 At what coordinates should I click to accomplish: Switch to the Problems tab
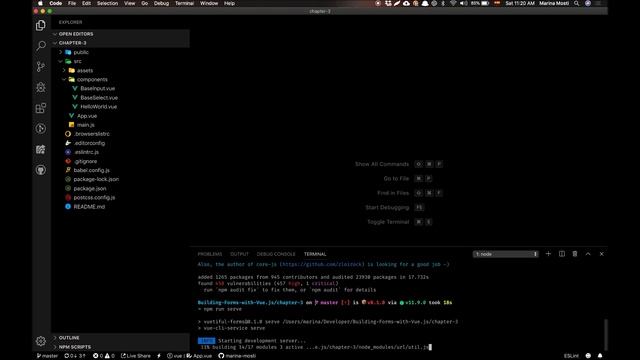click(210, 254)
